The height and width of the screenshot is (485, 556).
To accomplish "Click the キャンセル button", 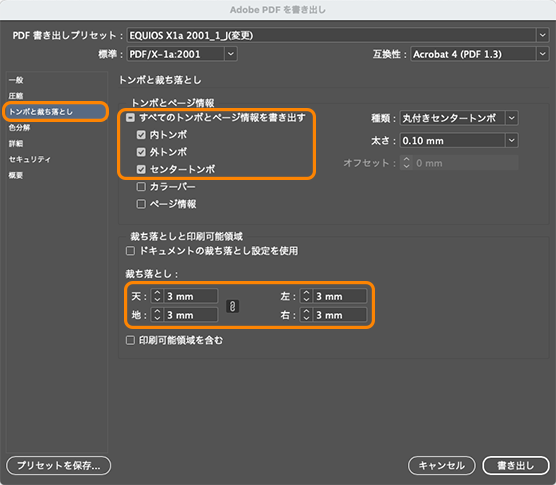I will pos(441,465).
